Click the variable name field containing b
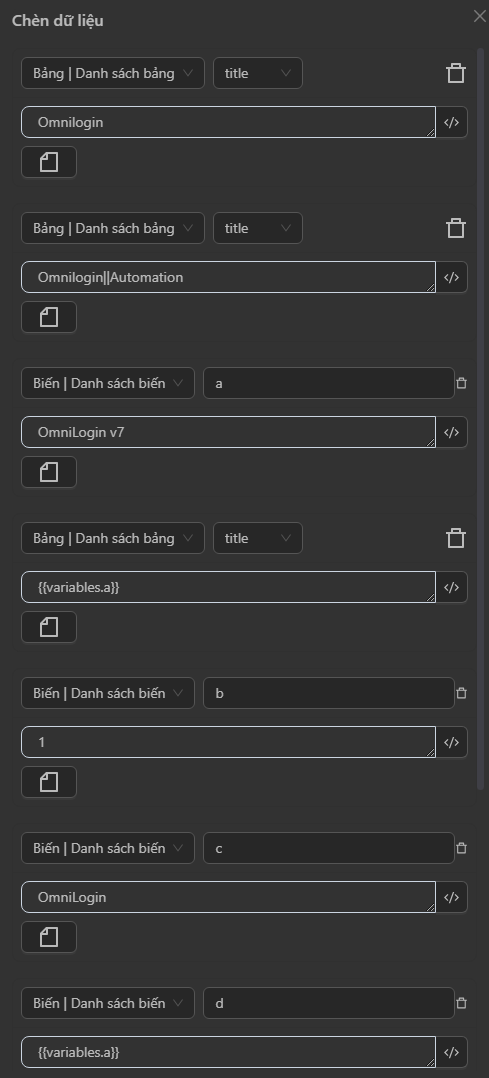Screen dimensions: 489x1078 pyautogui.click(x=329, y=693)
